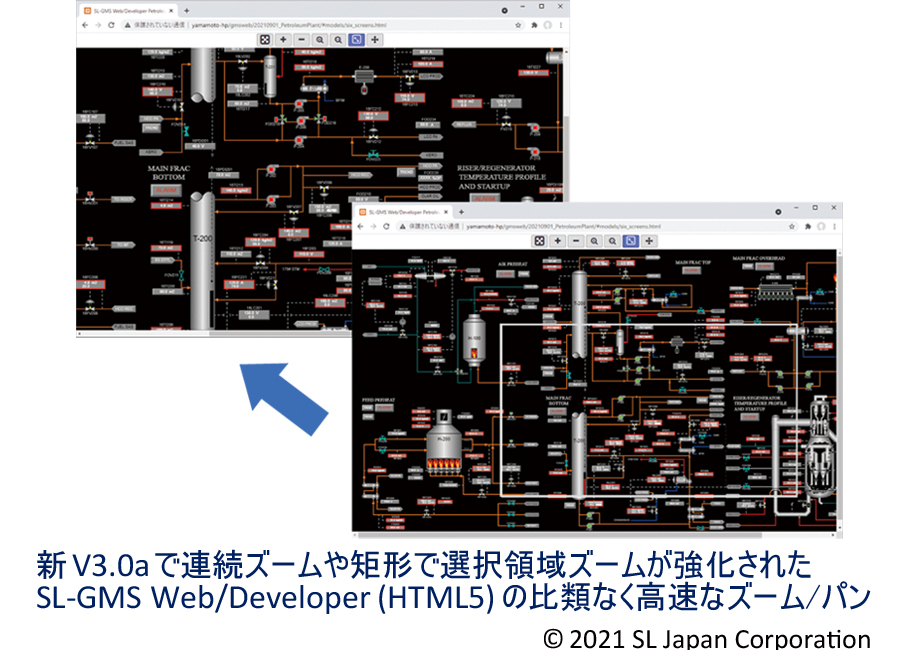
Task: Click round media-control icon in lower-right title bar
Action: [778, 211]
